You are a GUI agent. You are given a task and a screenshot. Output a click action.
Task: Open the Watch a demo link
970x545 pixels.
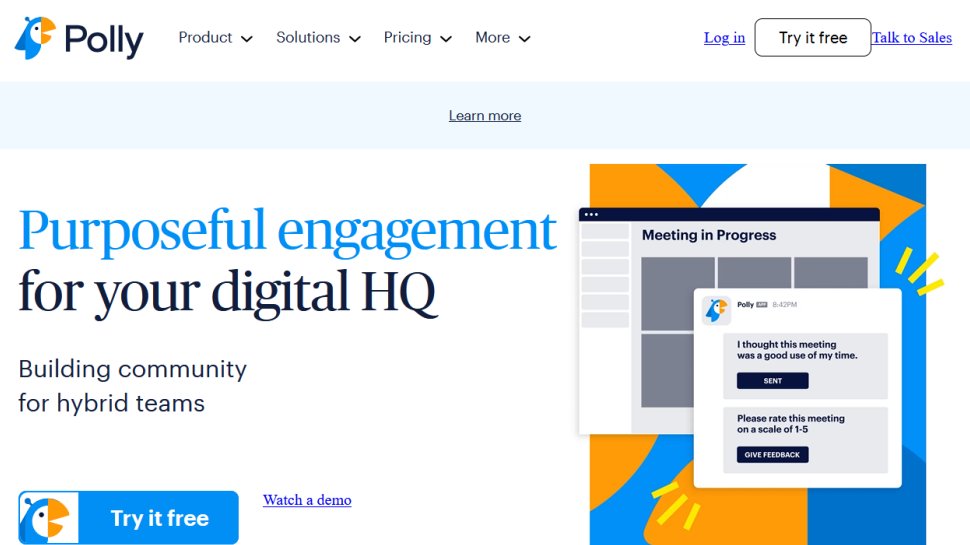(307, 500)
